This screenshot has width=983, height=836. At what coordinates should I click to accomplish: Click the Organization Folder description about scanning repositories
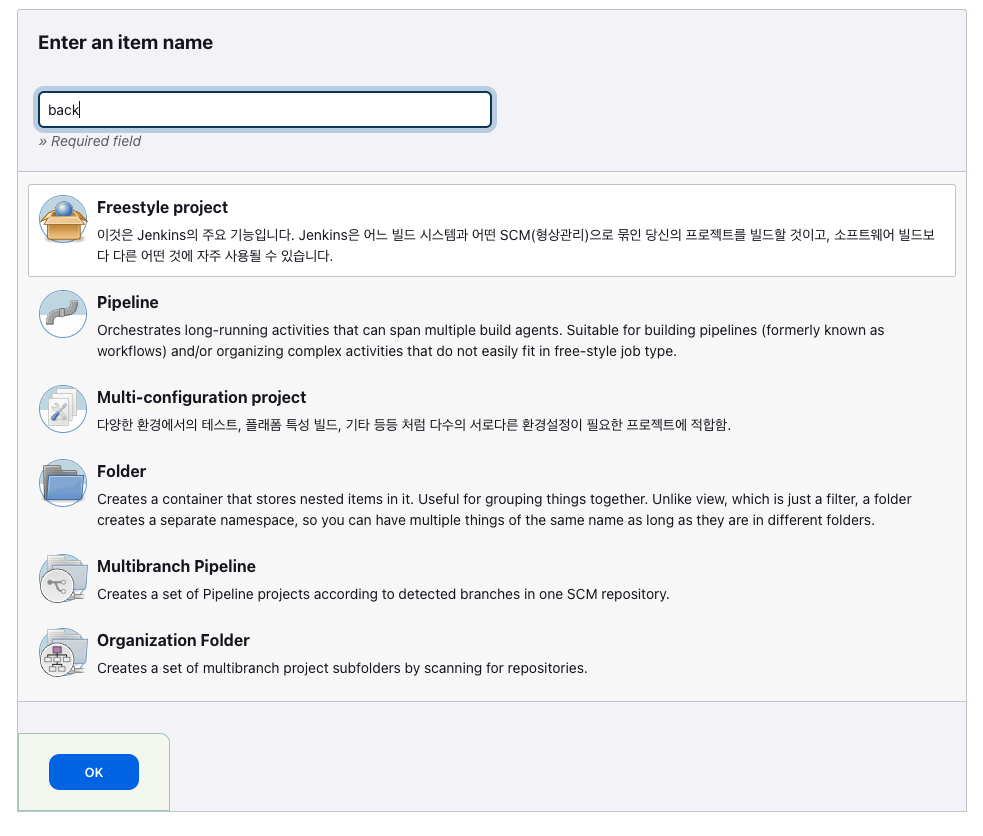[342, 668]
